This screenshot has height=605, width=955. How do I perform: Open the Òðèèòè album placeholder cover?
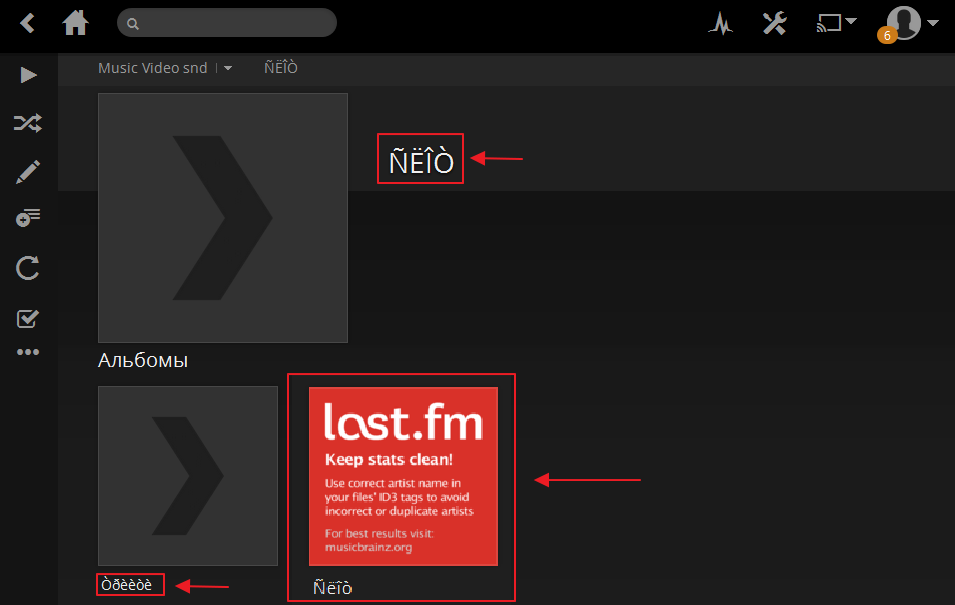click(x=188, y=476)
